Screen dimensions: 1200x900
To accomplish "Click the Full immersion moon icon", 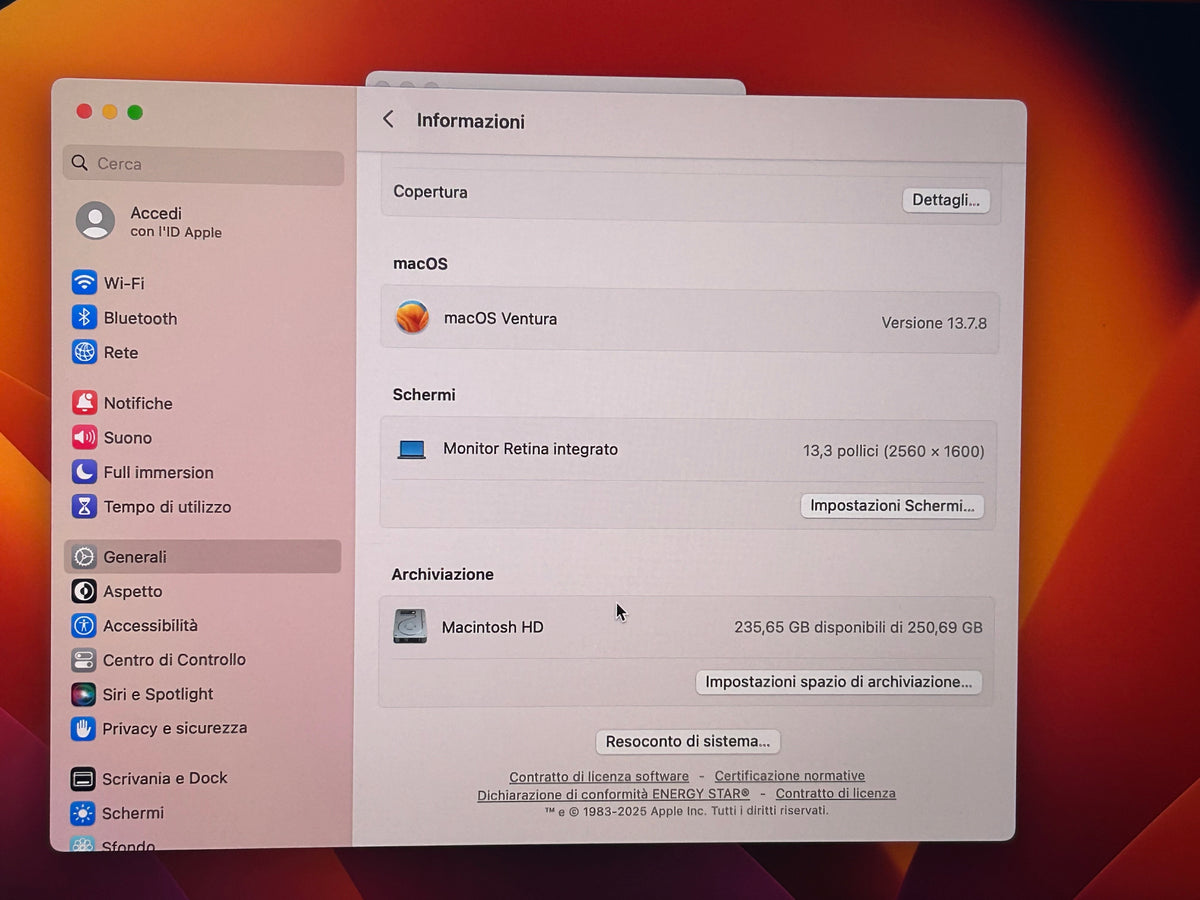I will tap(84, 472).
